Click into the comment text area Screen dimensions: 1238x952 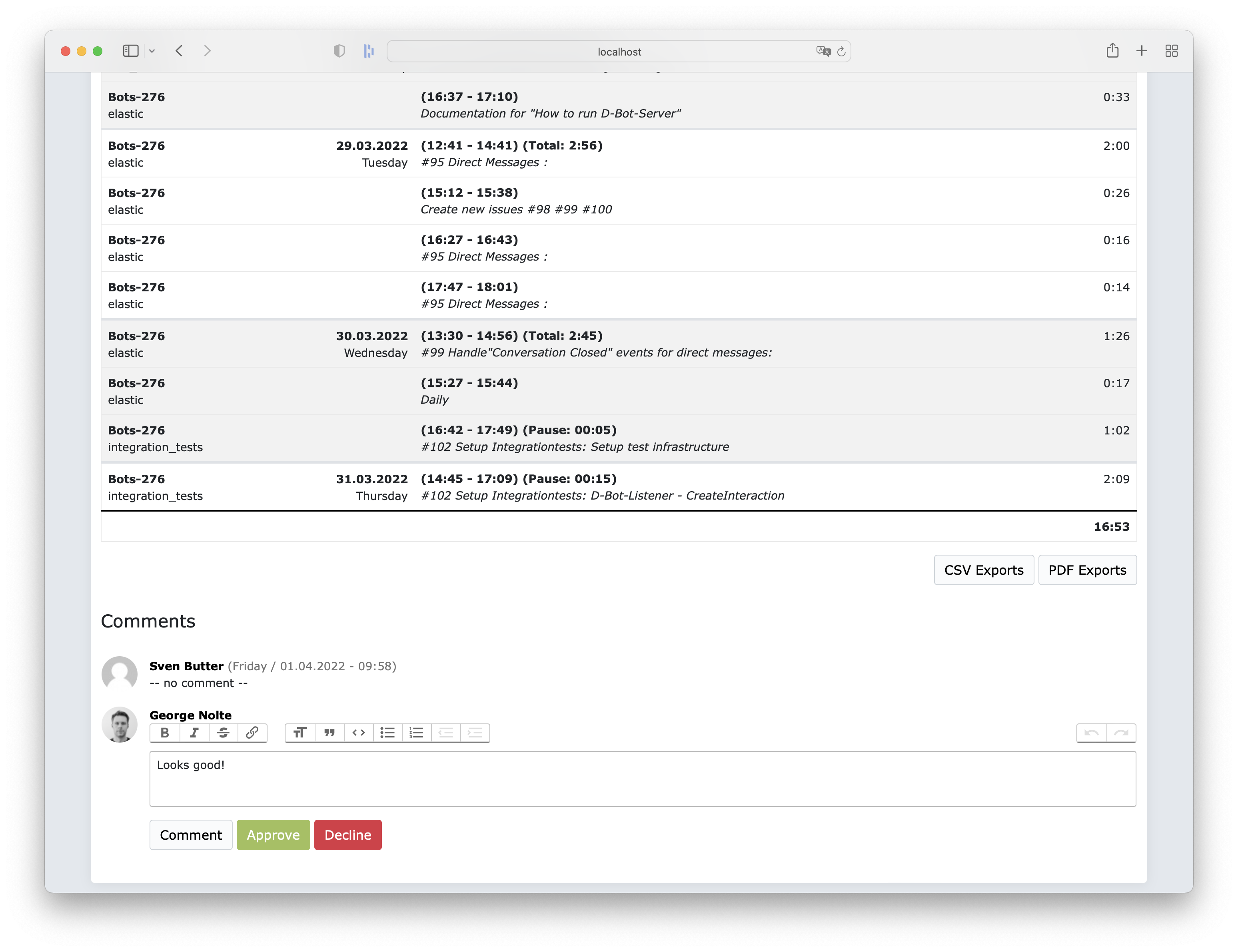(x=643, y=779)
